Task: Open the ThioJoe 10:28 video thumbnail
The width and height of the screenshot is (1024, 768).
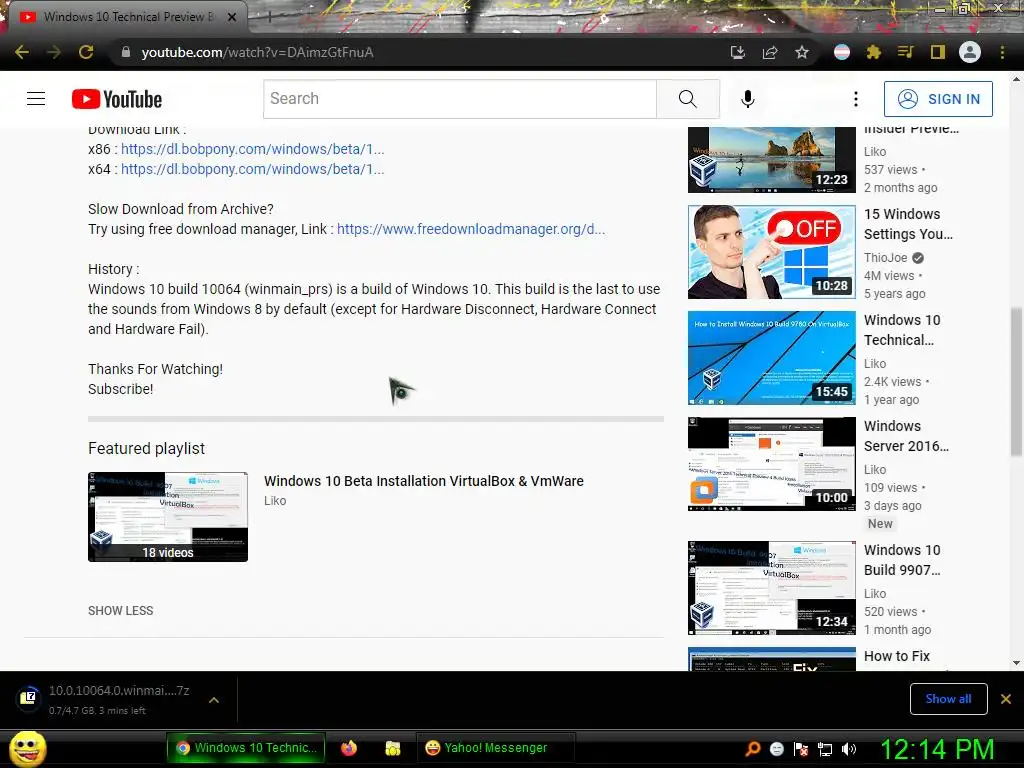Action: tap(771, 252)
